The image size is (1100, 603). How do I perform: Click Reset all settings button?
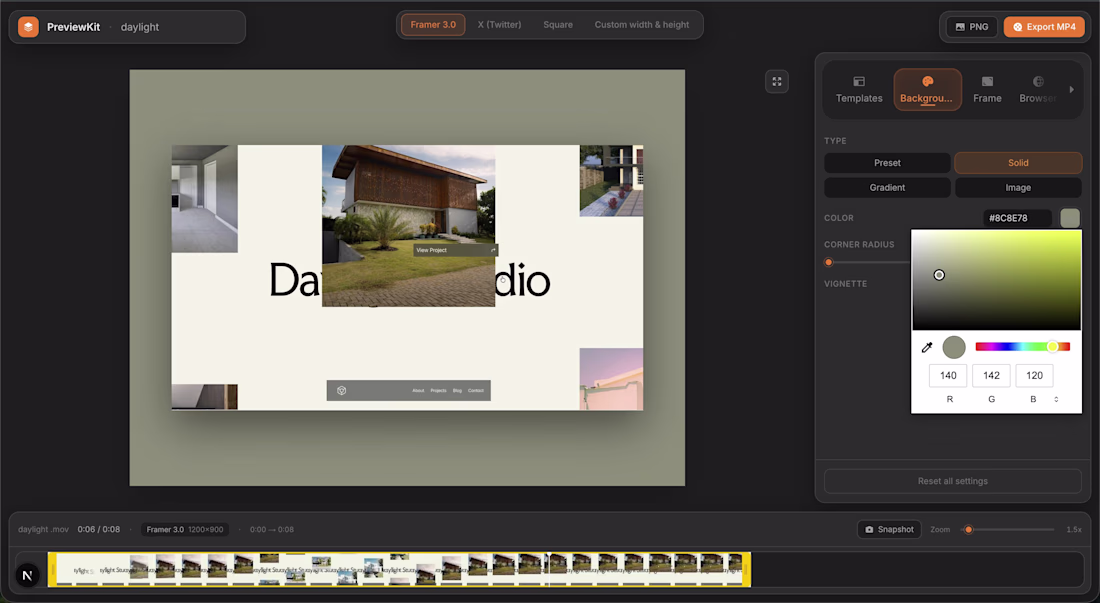click(953, 481)
